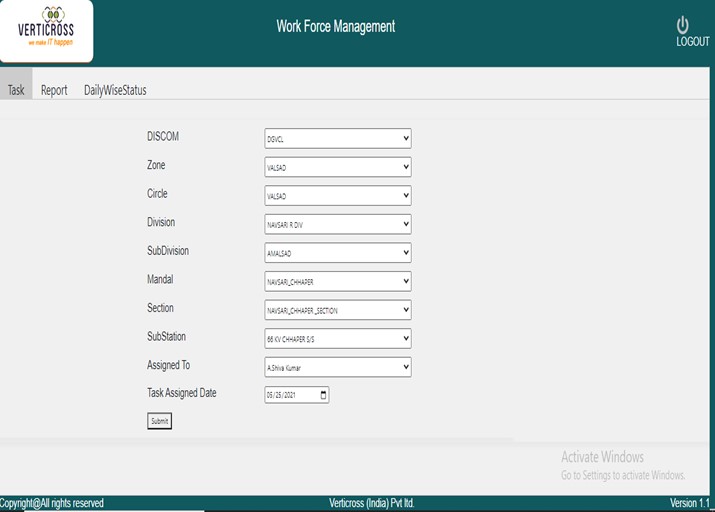Click the Verticross logo

coord(46,30)
